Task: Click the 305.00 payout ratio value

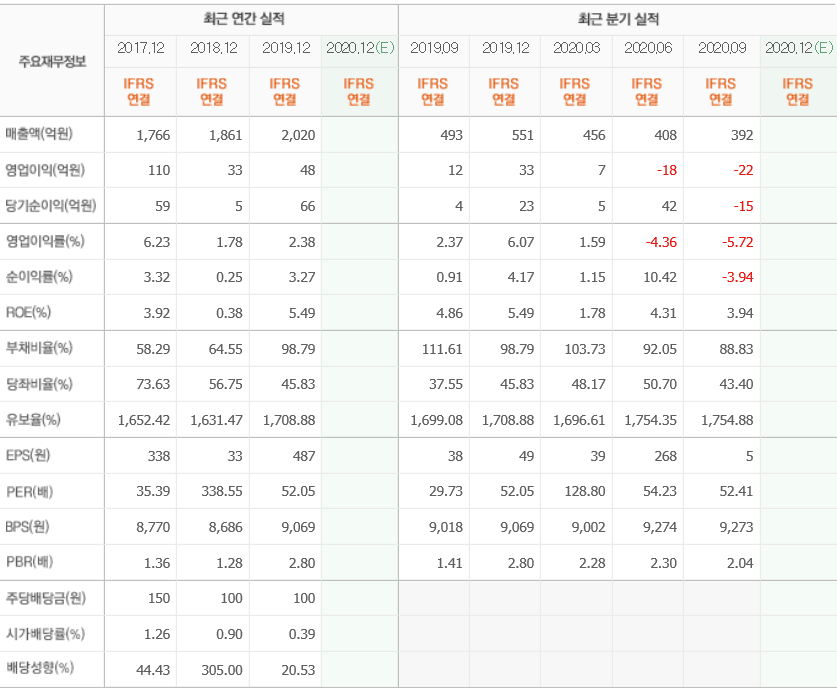Action: click(222, 670)
